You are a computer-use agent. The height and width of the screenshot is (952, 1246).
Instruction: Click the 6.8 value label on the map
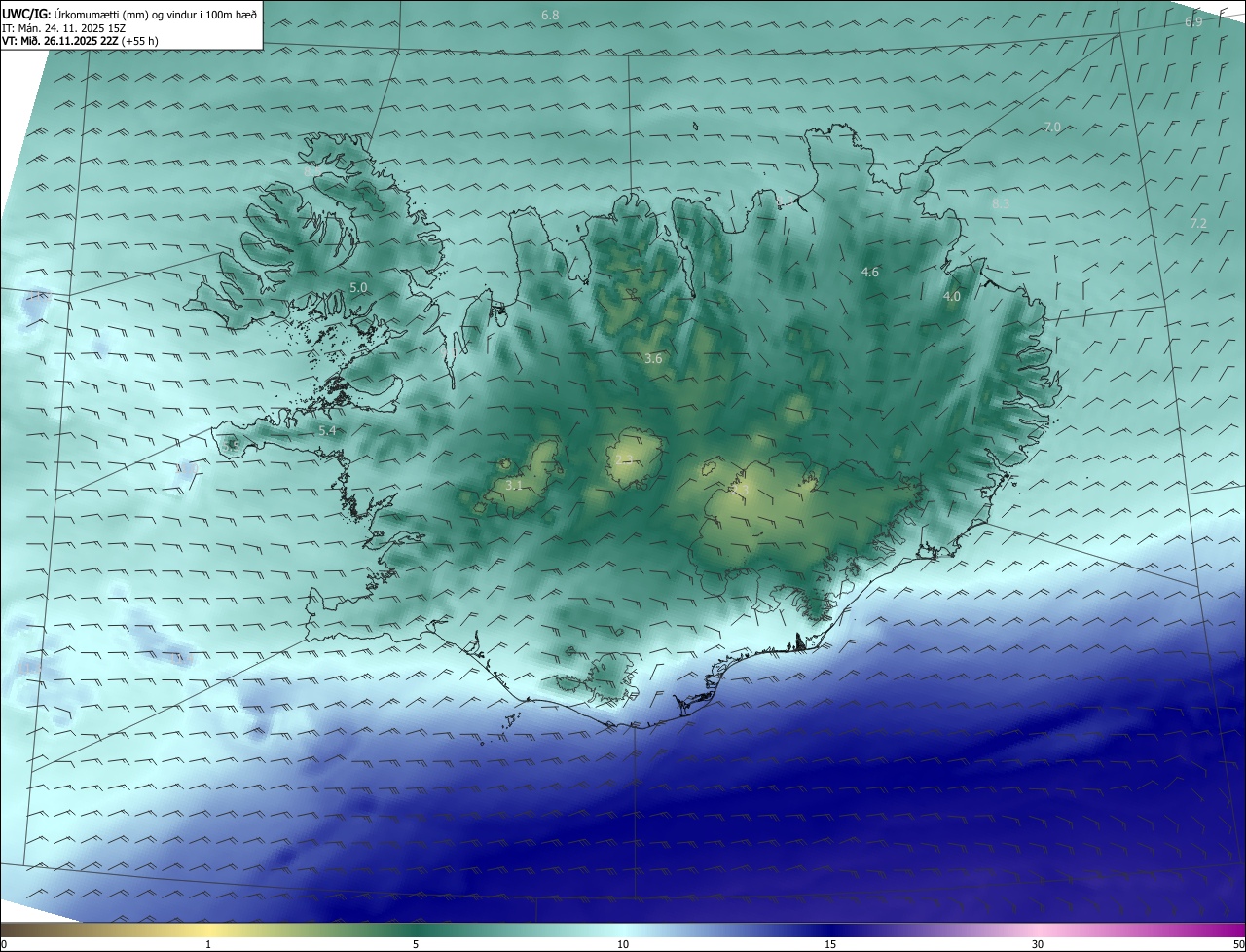pos(550,16)
